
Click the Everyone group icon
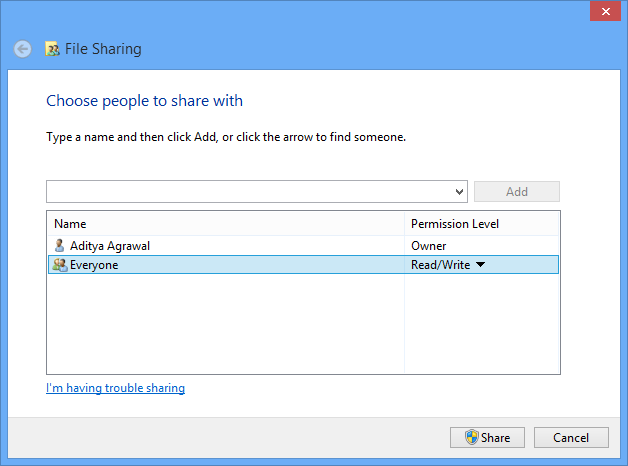(x=60, y=265)
